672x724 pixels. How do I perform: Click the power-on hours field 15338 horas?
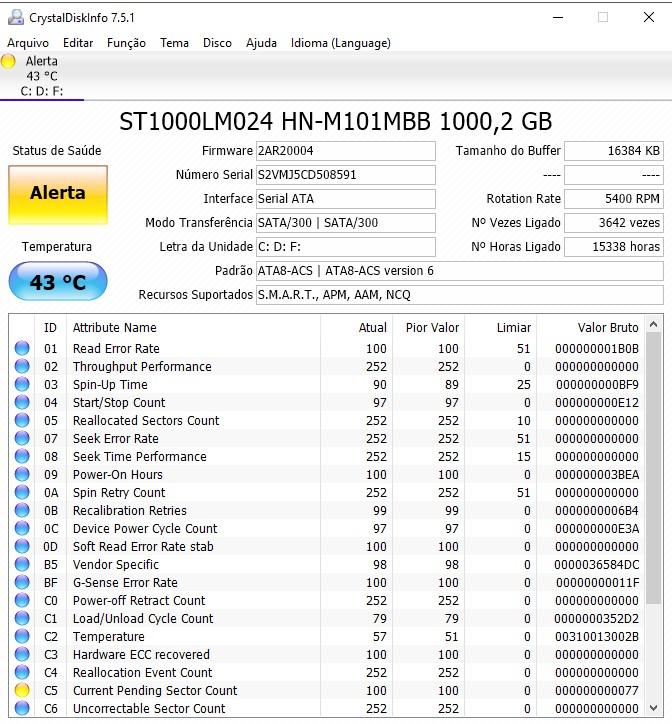(614, 247)
